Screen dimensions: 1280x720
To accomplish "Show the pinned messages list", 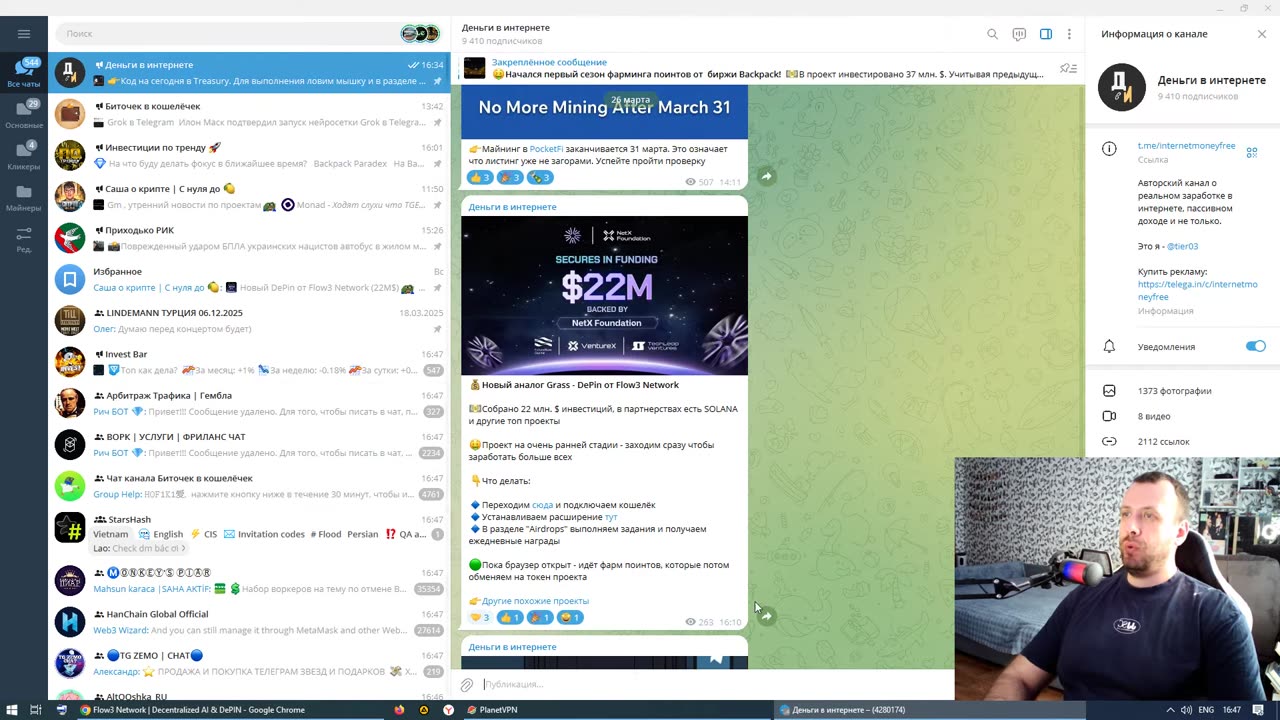I will pyautogui.click(x=1068, y=69).
